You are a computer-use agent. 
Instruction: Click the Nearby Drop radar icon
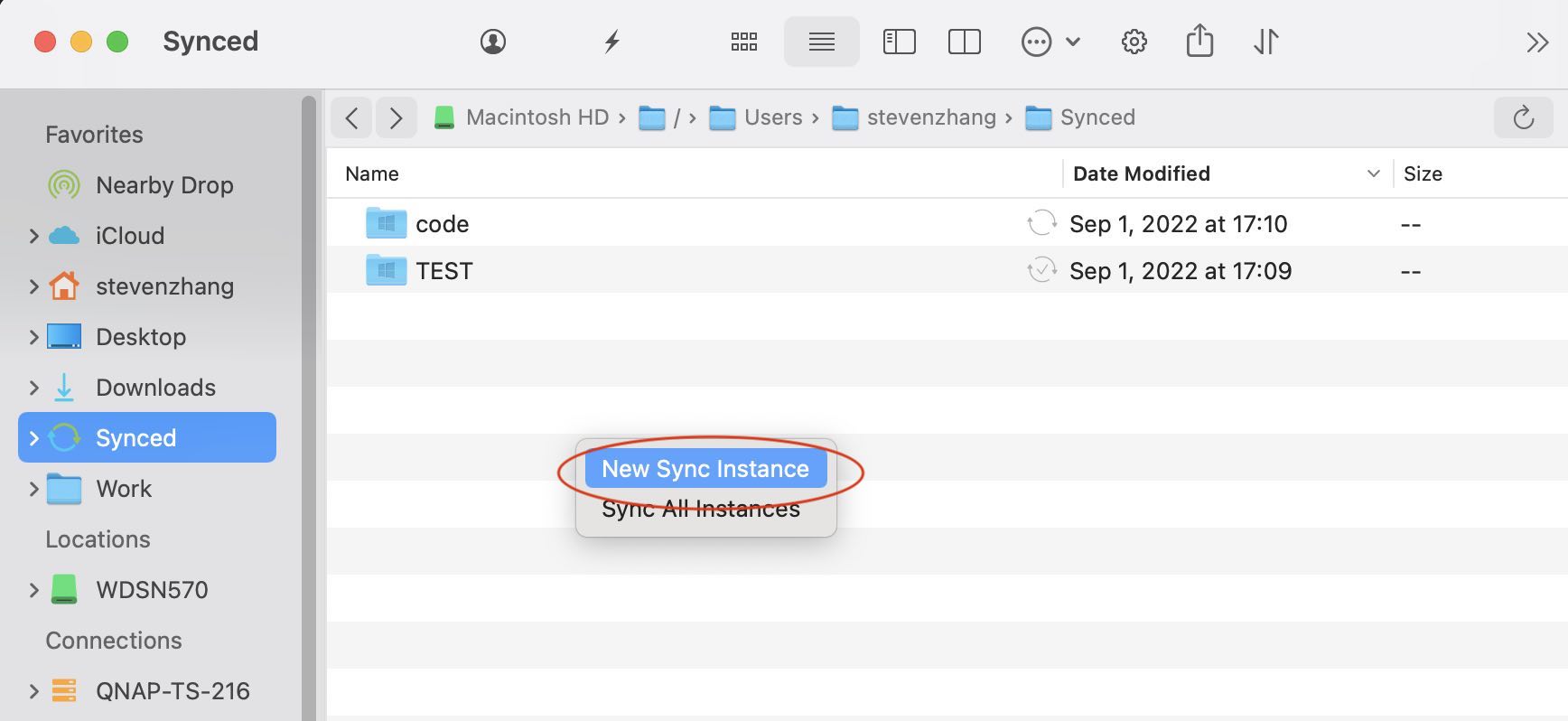pos(64,185)
